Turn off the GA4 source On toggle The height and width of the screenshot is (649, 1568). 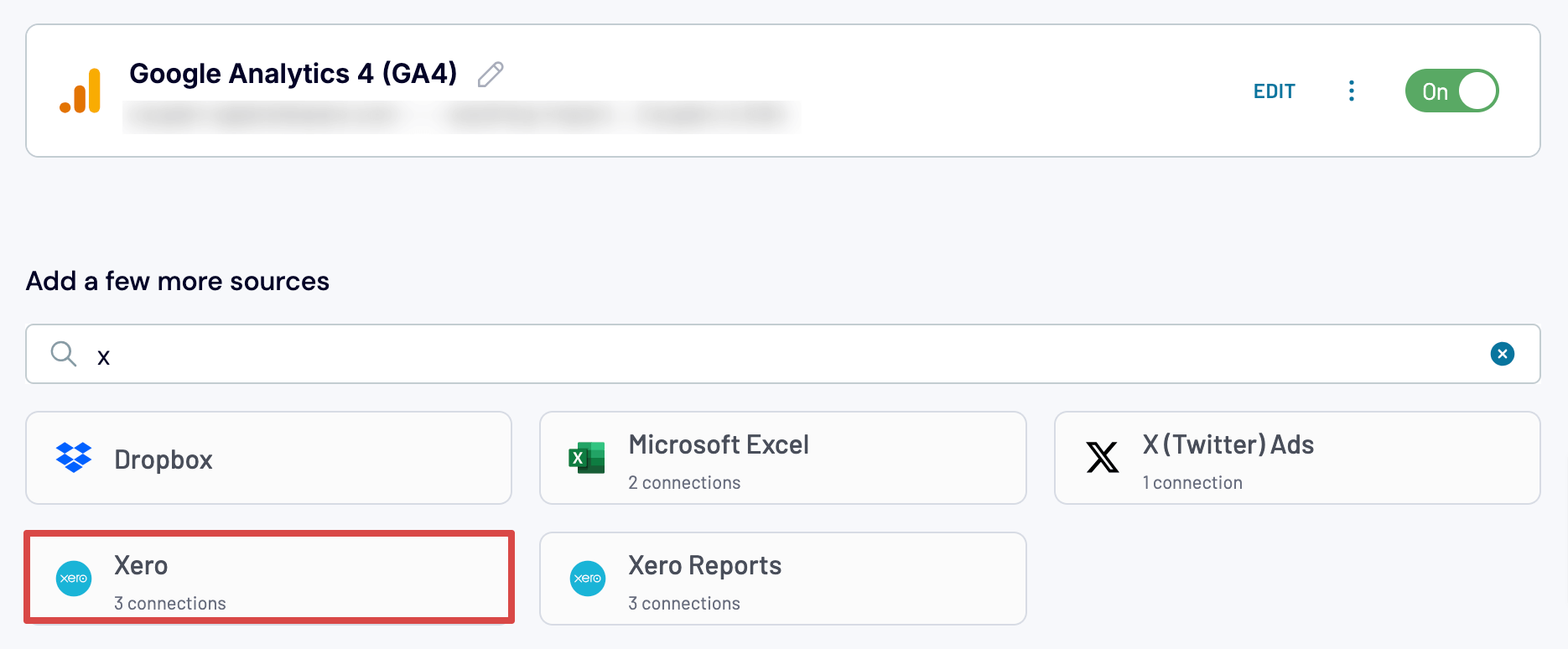click(1451, 91)
